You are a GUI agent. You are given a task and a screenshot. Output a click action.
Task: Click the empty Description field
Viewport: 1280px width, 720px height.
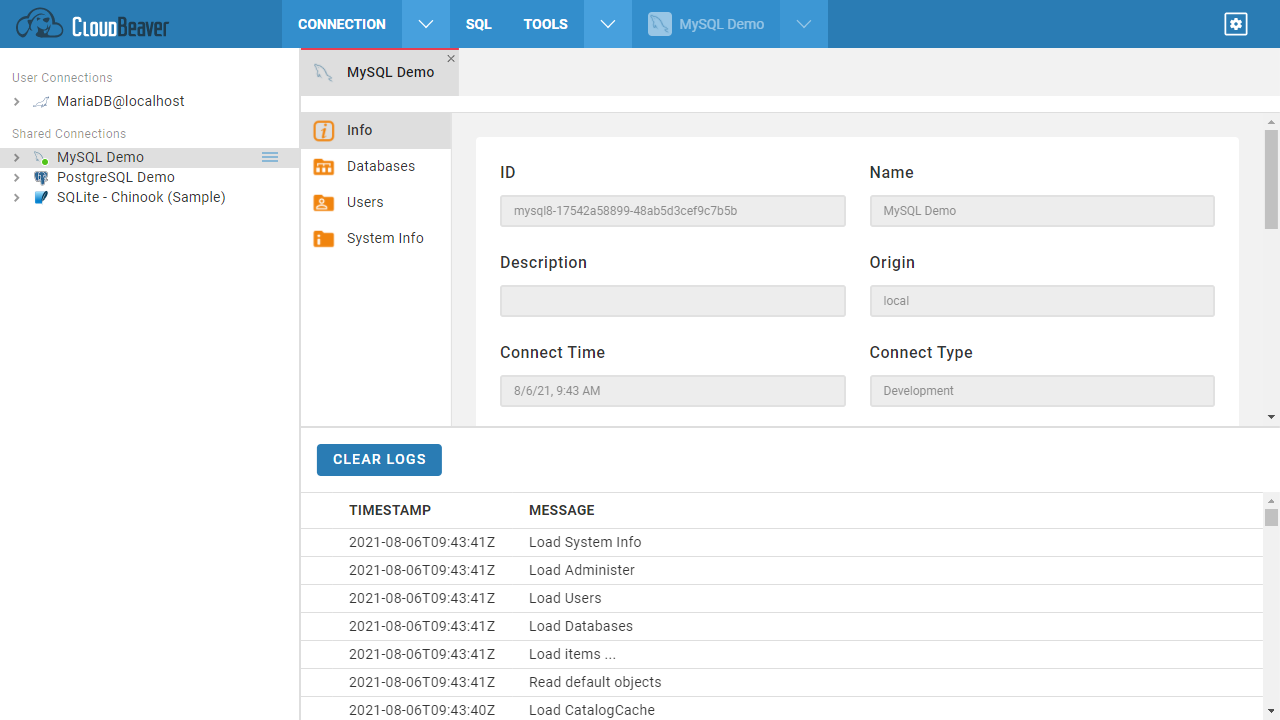[673, 301]
